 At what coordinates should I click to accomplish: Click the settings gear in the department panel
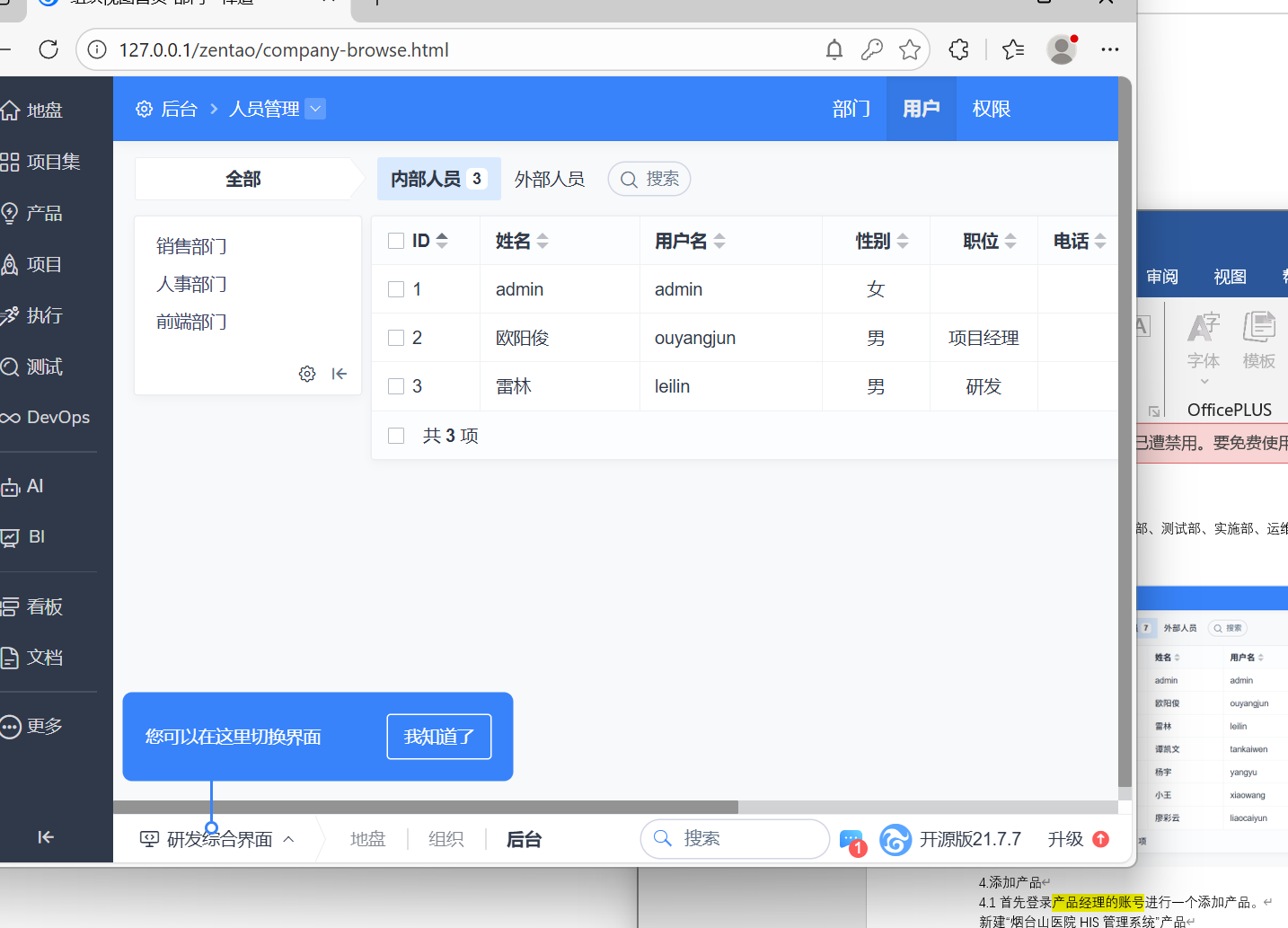point(307,374)
